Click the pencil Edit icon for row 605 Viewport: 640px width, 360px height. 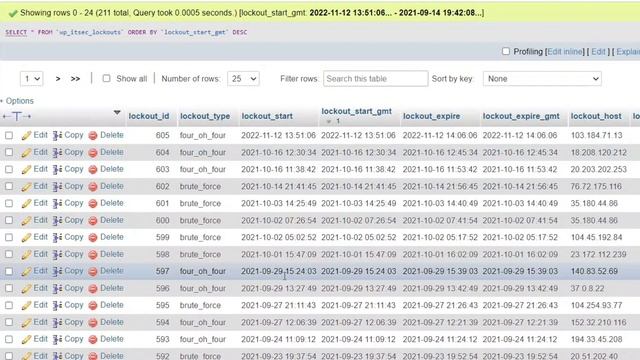point(27,136)
